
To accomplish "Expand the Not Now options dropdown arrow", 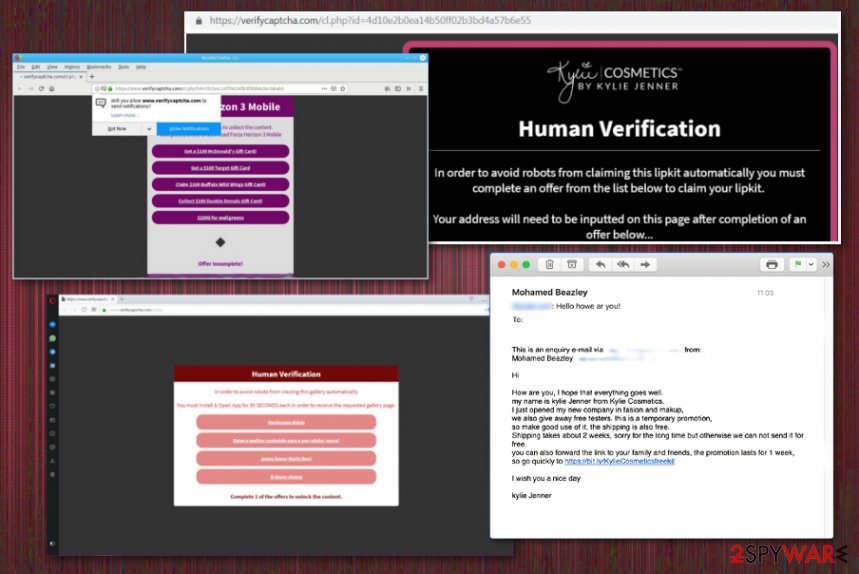I will pos(148,129).
